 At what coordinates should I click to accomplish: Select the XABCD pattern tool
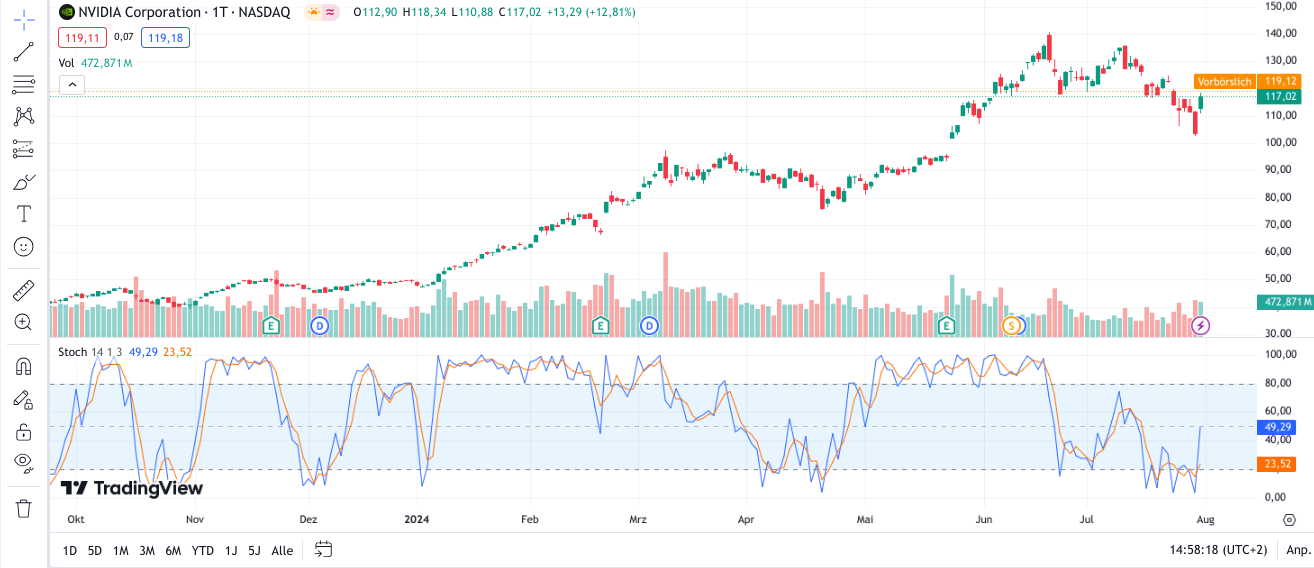[x=24, y=116]
